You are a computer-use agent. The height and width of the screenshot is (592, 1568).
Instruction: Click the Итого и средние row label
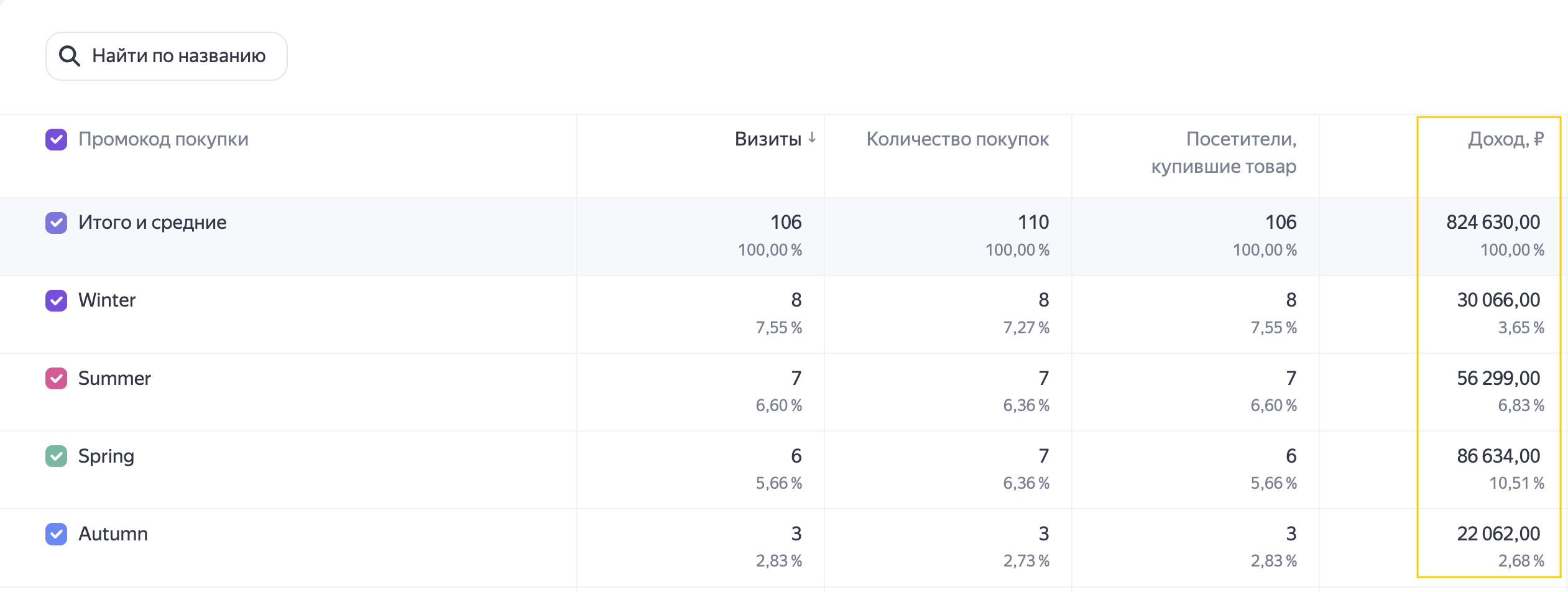tap(152, 223)
